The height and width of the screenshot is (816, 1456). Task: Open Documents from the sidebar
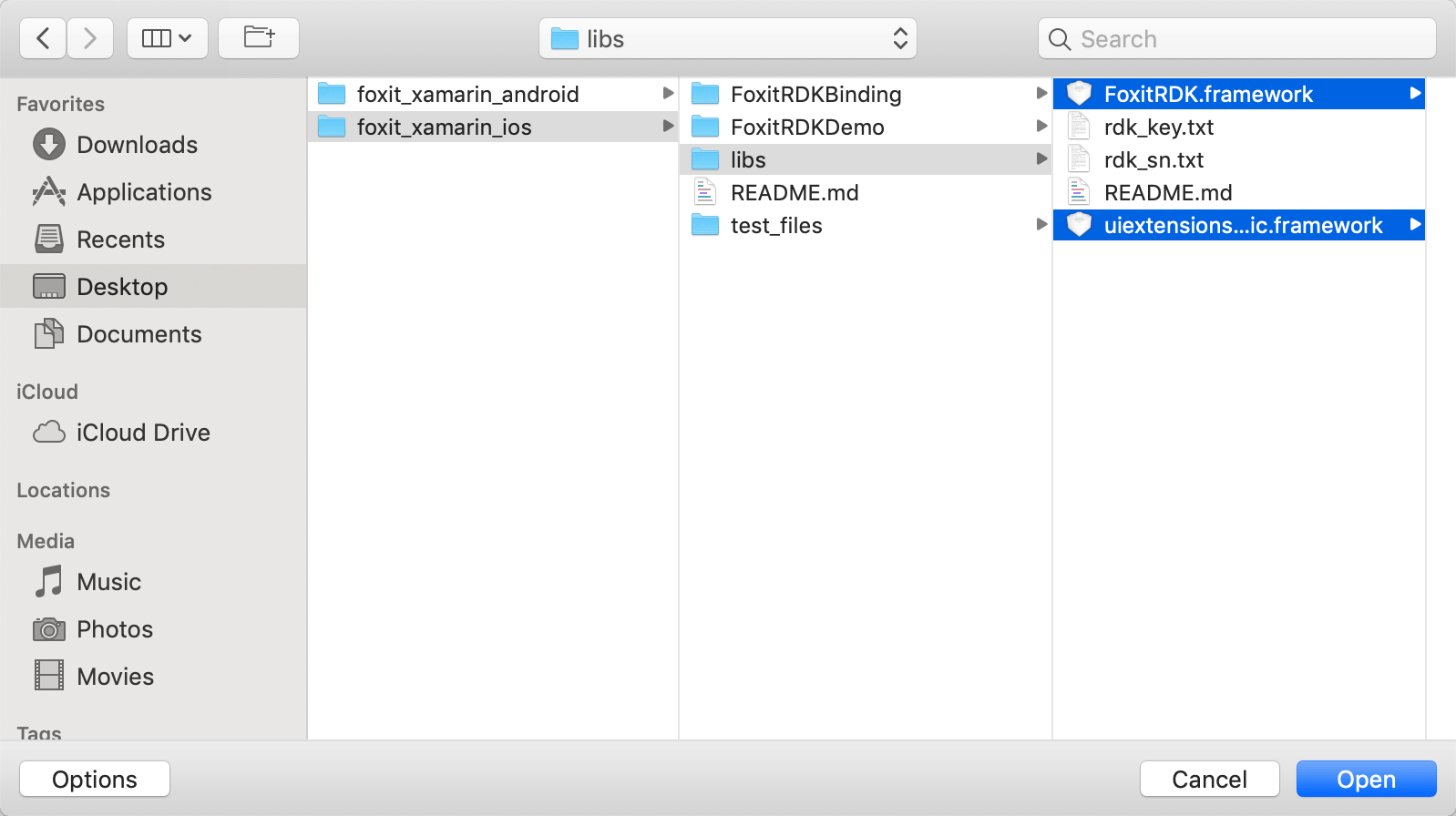(153, 333)
